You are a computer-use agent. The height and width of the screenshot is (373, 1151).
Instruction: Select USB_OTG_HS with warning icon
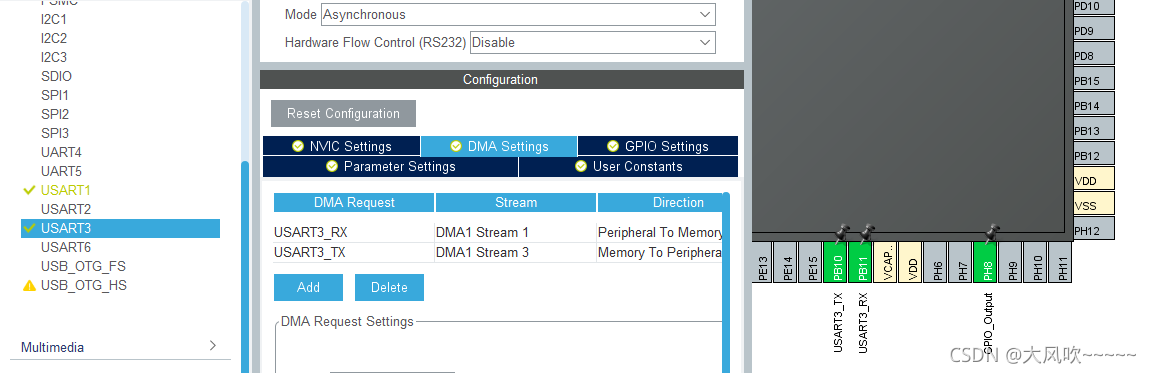[84, 285]
